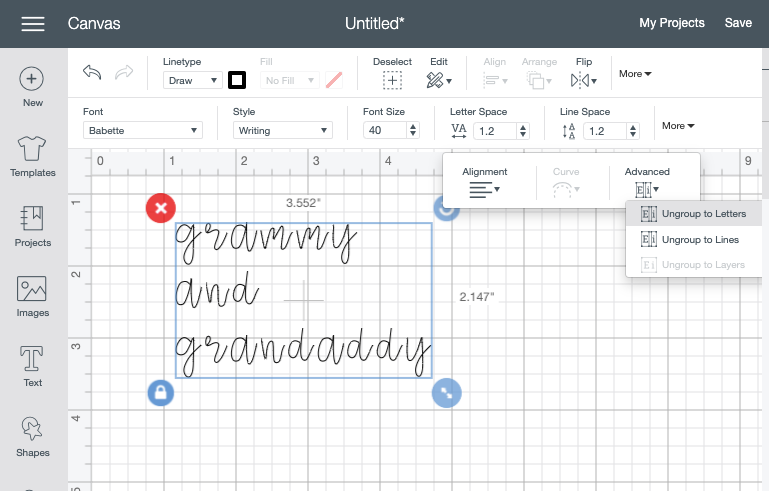Click the 3.552" width label
769x491 pixels.
303,203
